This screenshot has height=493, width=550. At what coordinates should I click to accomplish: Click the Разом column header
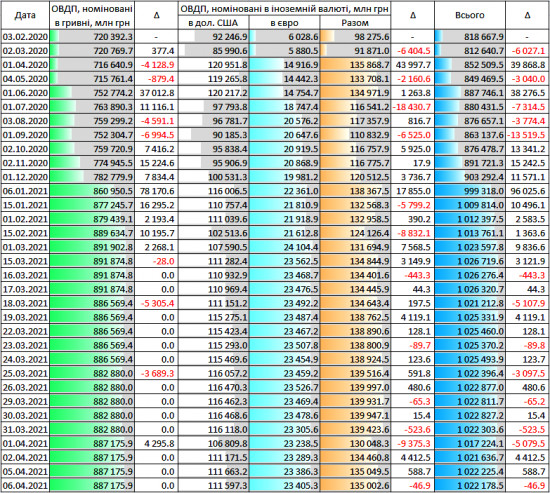(x=355, y=23)
